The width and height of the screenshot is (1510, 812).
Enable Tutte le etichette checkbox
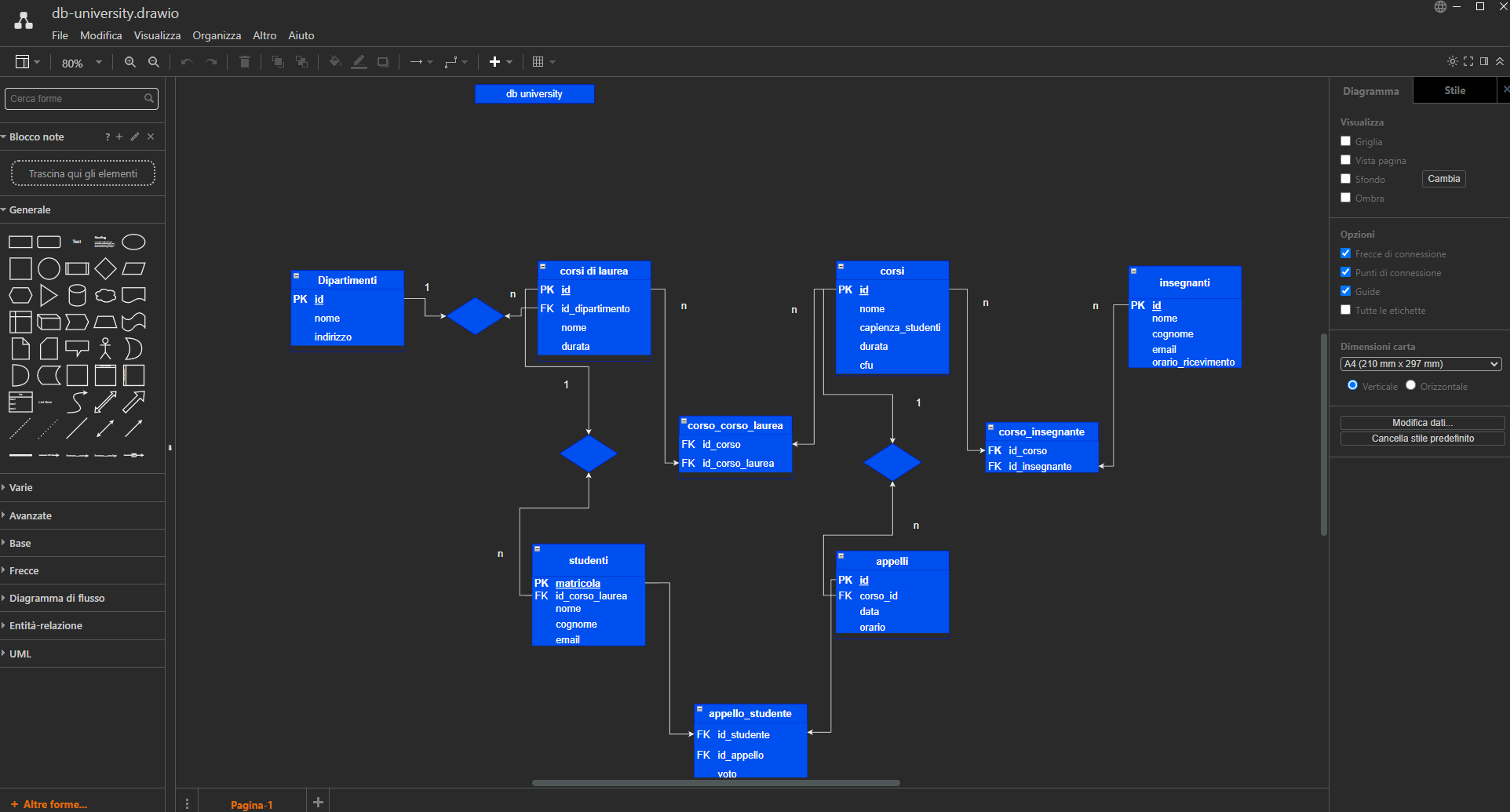(x=1346, y=310)
